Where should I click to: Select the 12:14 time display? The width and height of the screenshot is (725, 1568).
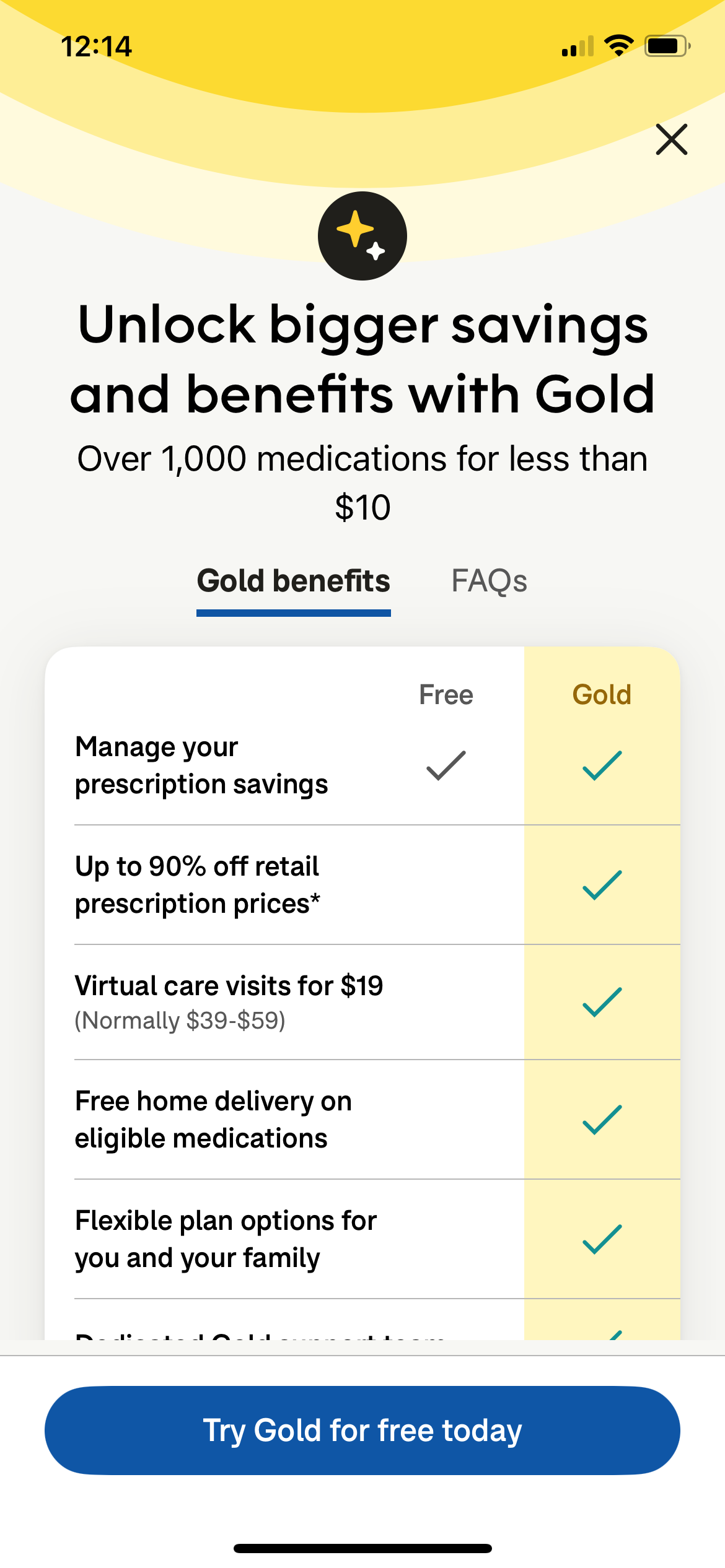[x=97, y=46]
